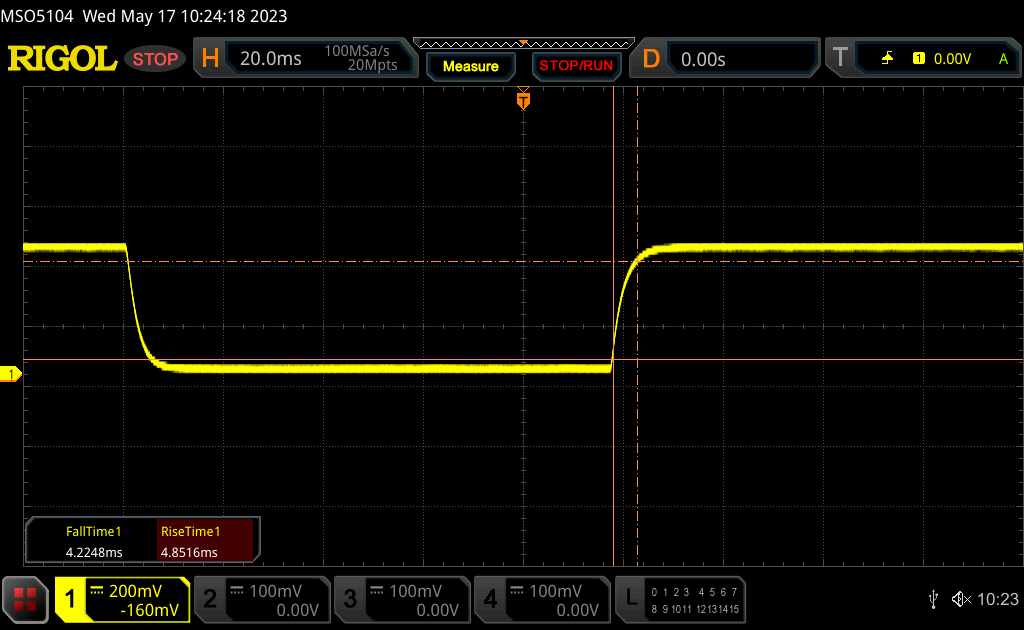Screen dimensions: 1024x630
Task: Click the waveform memory position bar
Action: (x=524, y=44)
